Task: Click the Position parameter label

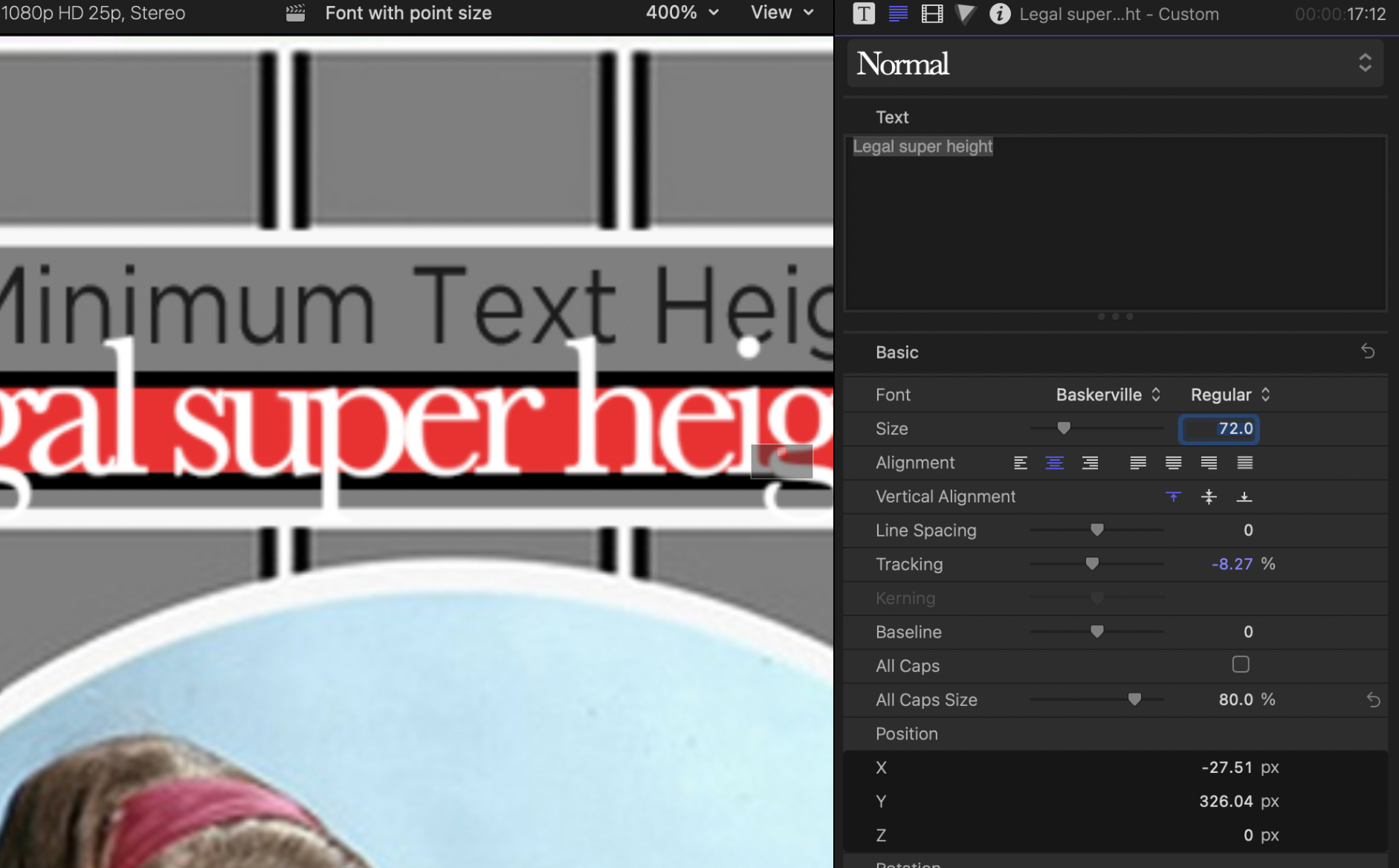Action: [x=906, y=733]
